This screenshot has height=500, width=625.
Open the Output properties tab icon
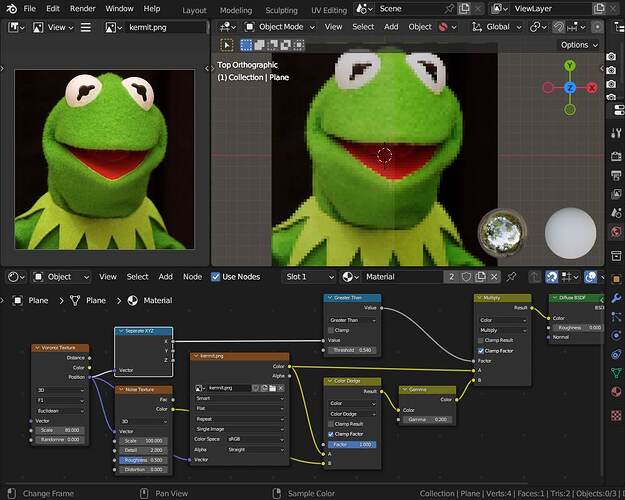coord(616,175)
